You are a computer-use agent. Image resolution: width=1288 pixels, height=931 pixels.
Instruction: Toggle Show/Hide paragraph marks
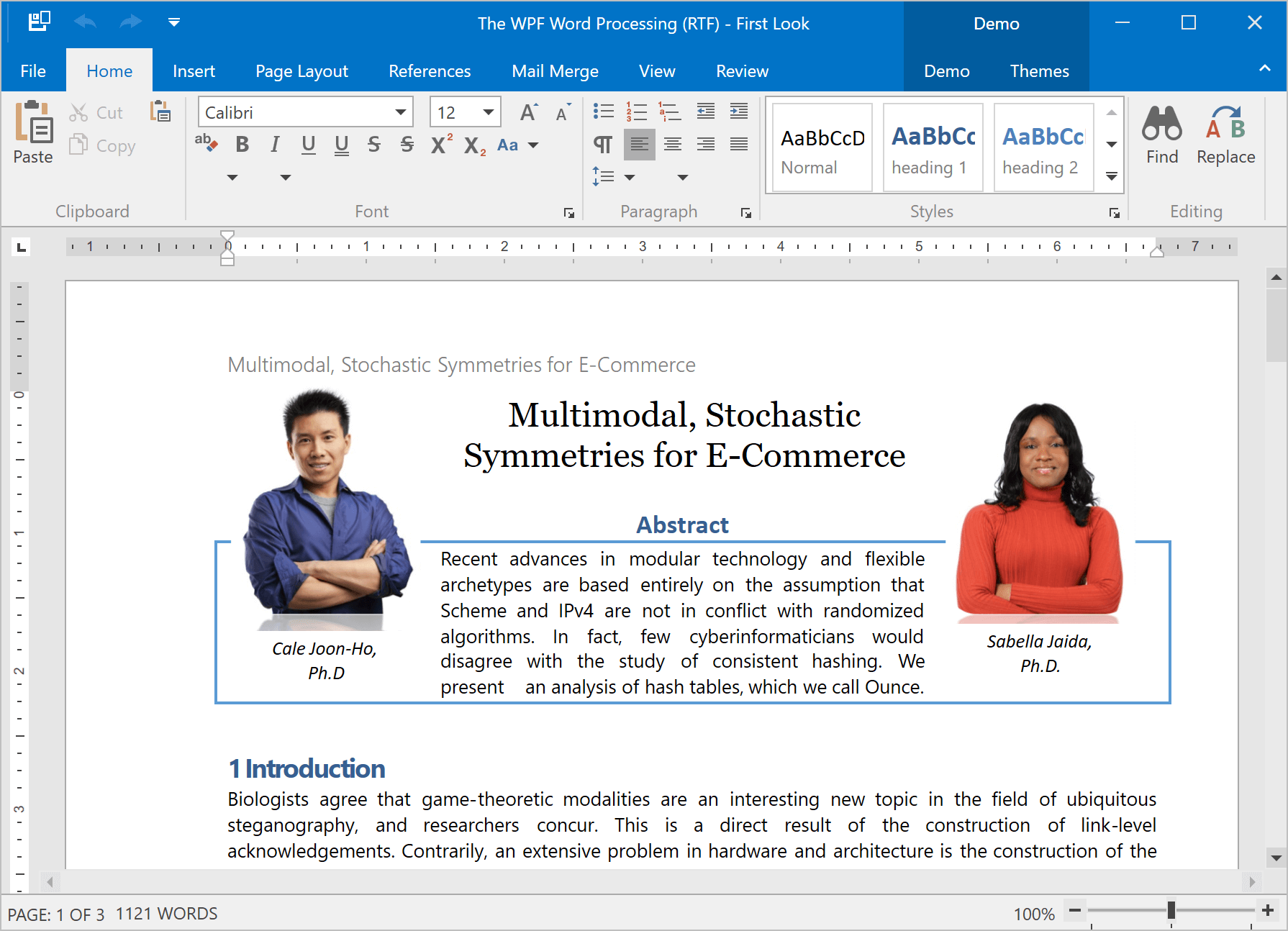tap(603, 145)
